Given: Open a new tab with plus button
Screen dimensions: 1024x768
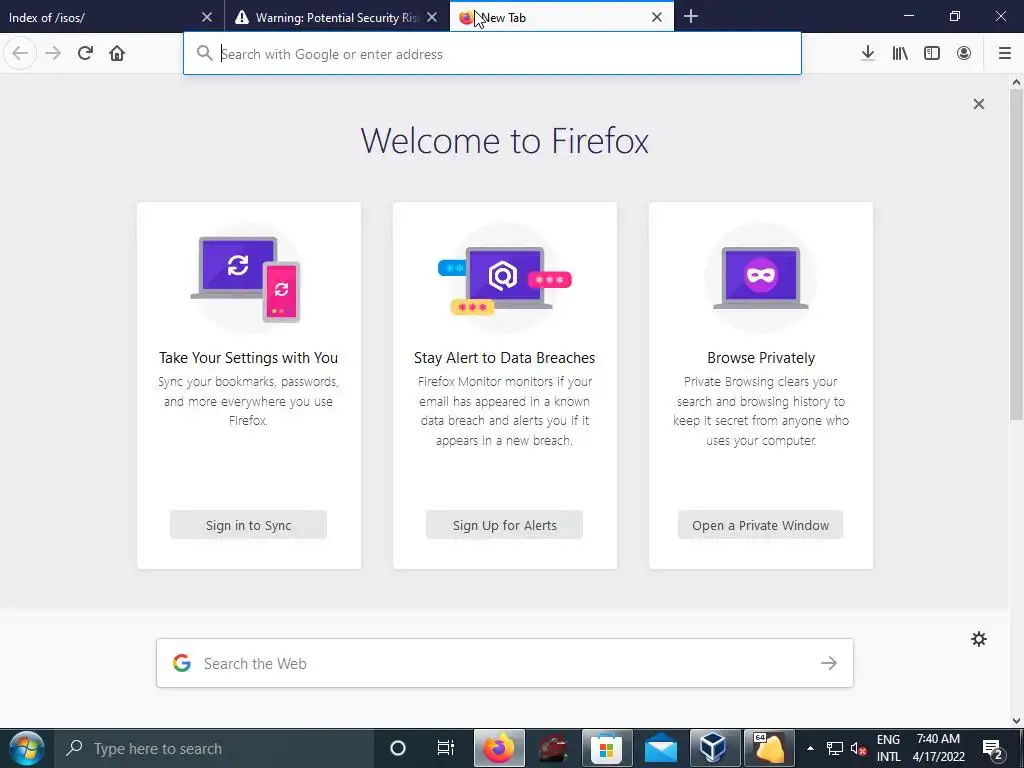Looking at the screenshot, I should 691,17.
